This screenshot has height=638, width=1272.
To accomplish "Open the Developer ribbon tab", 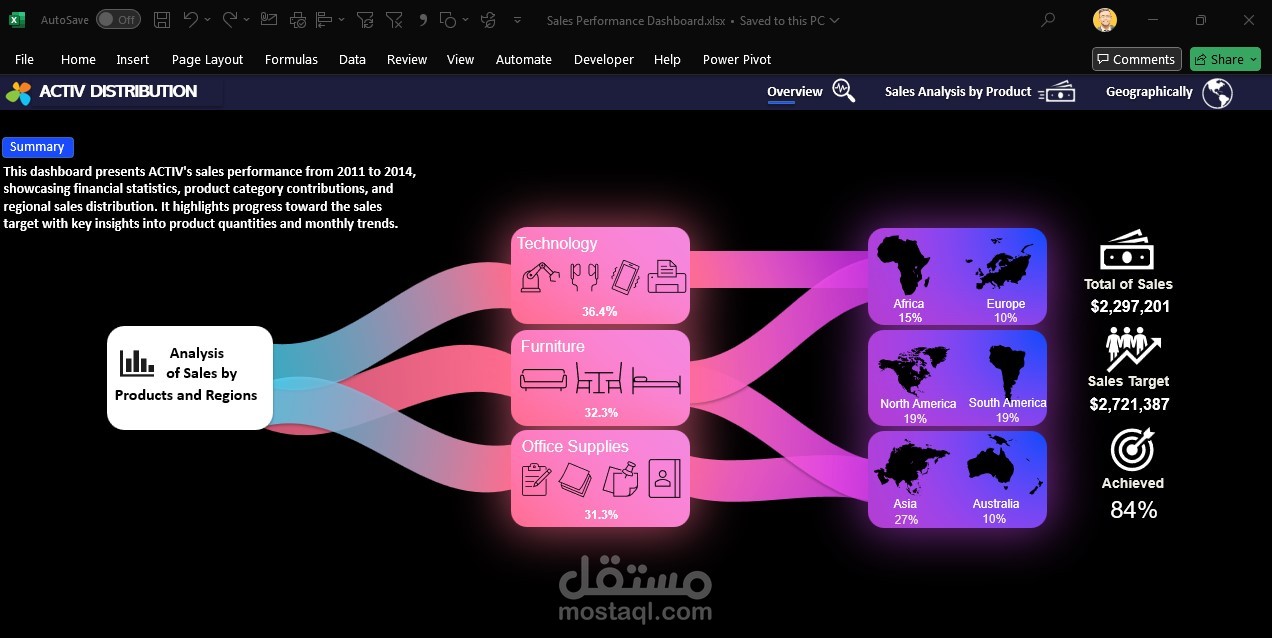I will click(x=604, y=59).
